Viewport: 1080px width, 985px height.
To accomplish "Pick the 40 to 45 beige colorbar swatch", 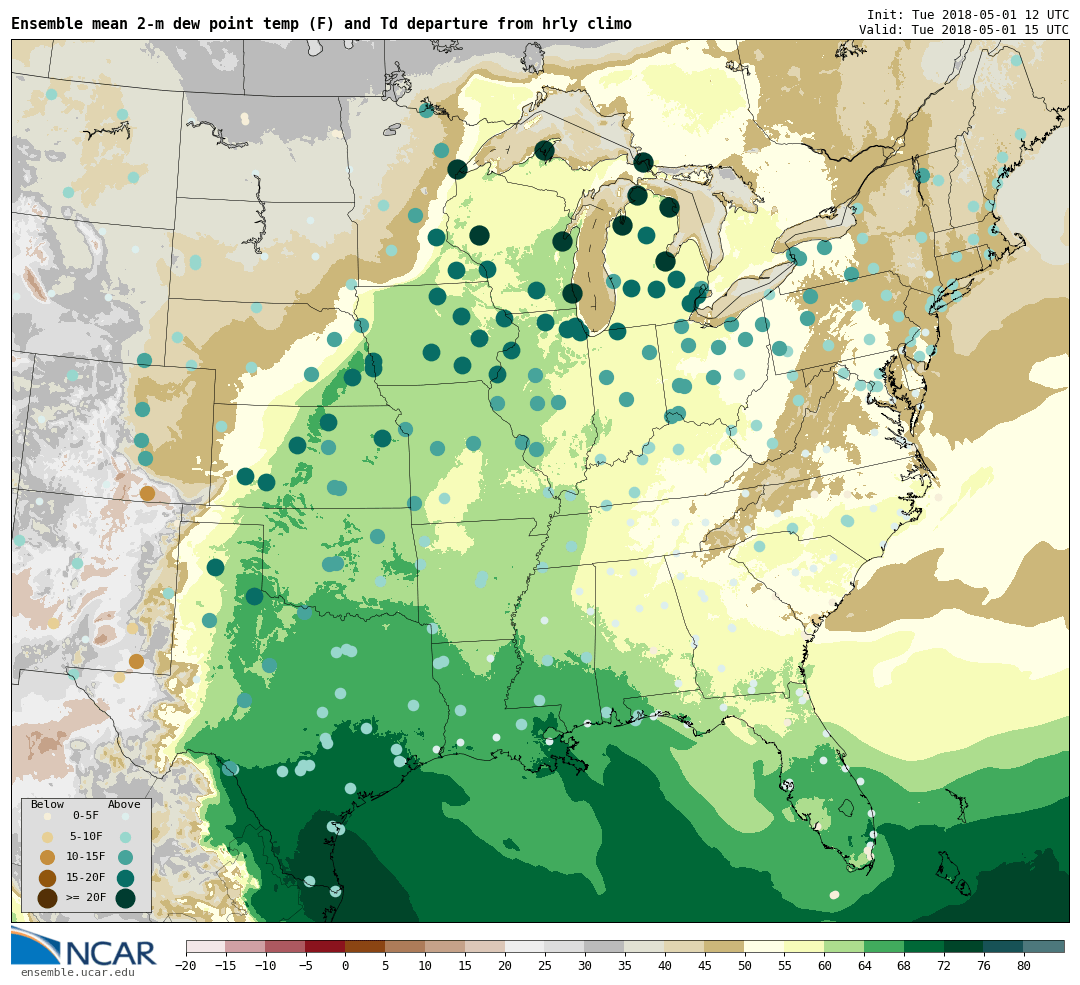I will (685, 946).
